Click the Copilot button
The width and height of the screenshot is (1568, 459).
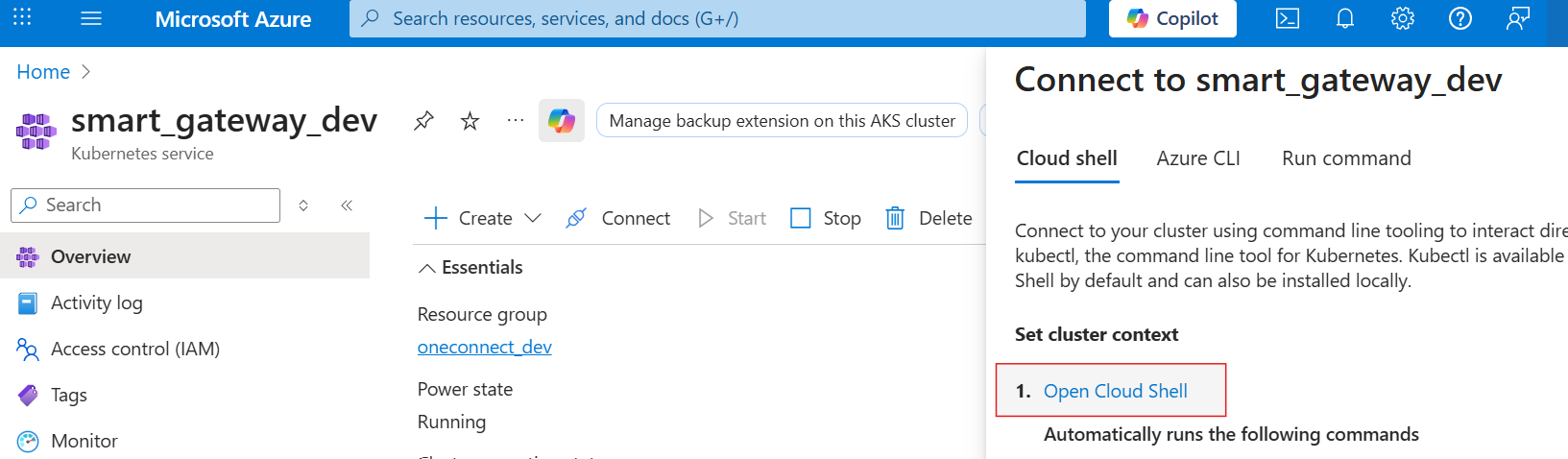coord(1172,19)
